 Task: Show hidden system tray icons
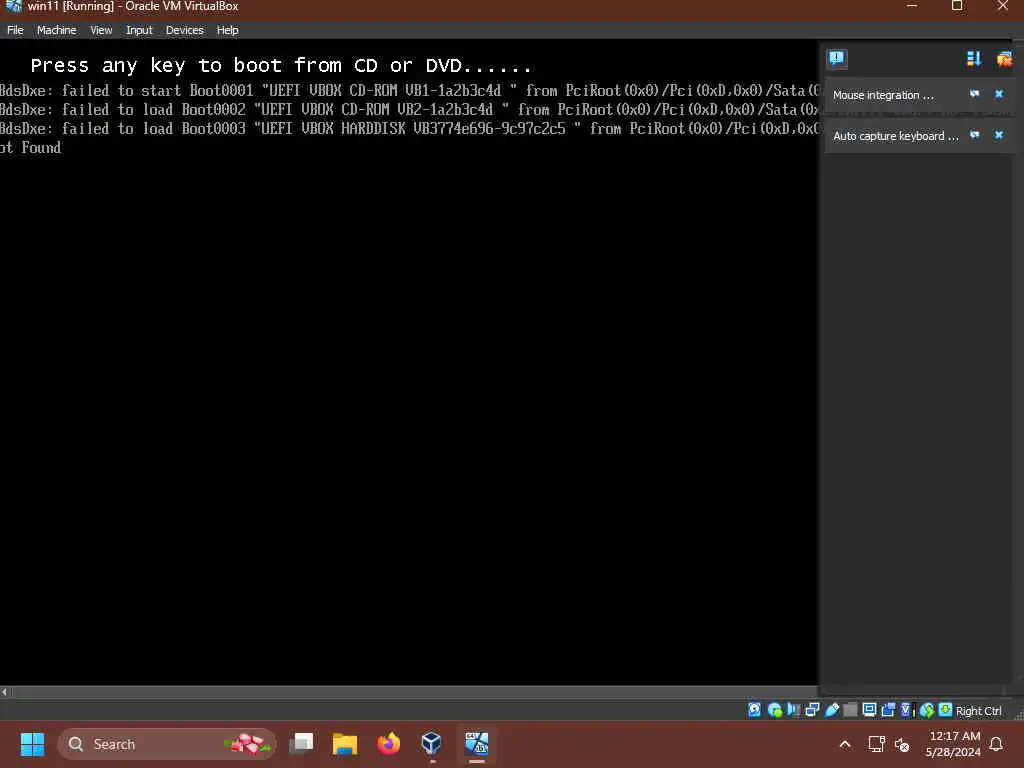click(x=844, y=744)
